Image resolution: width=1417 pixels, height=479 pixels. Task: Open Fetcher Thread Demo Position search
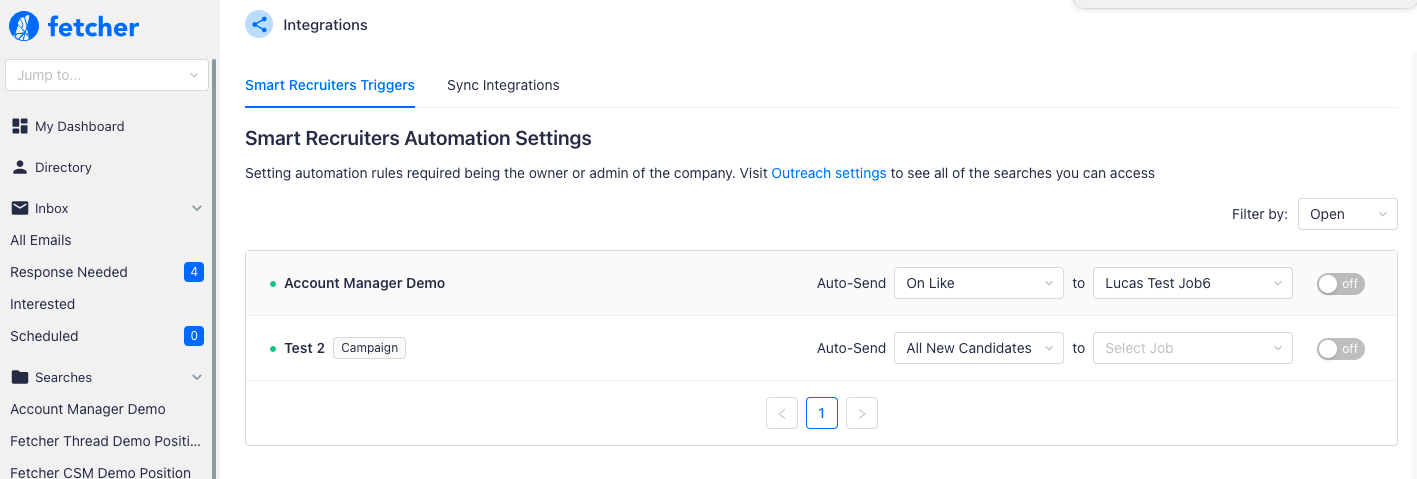coord(105,441)
